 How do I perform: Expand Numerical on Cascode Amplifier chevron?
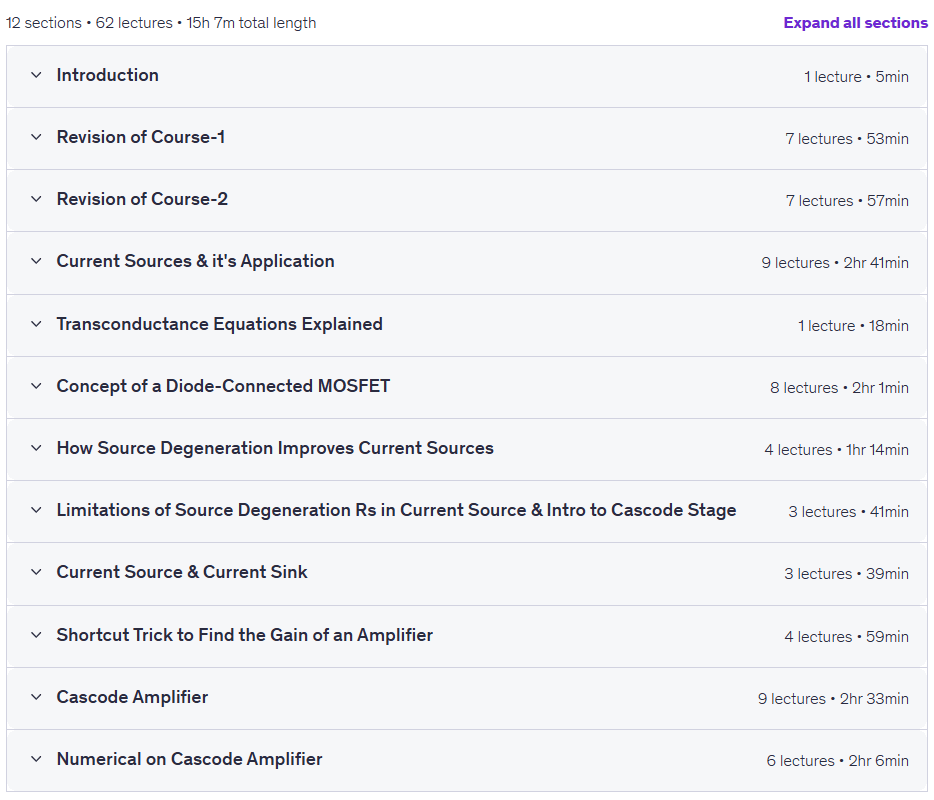pyautogui.click(x=36, y=759)
